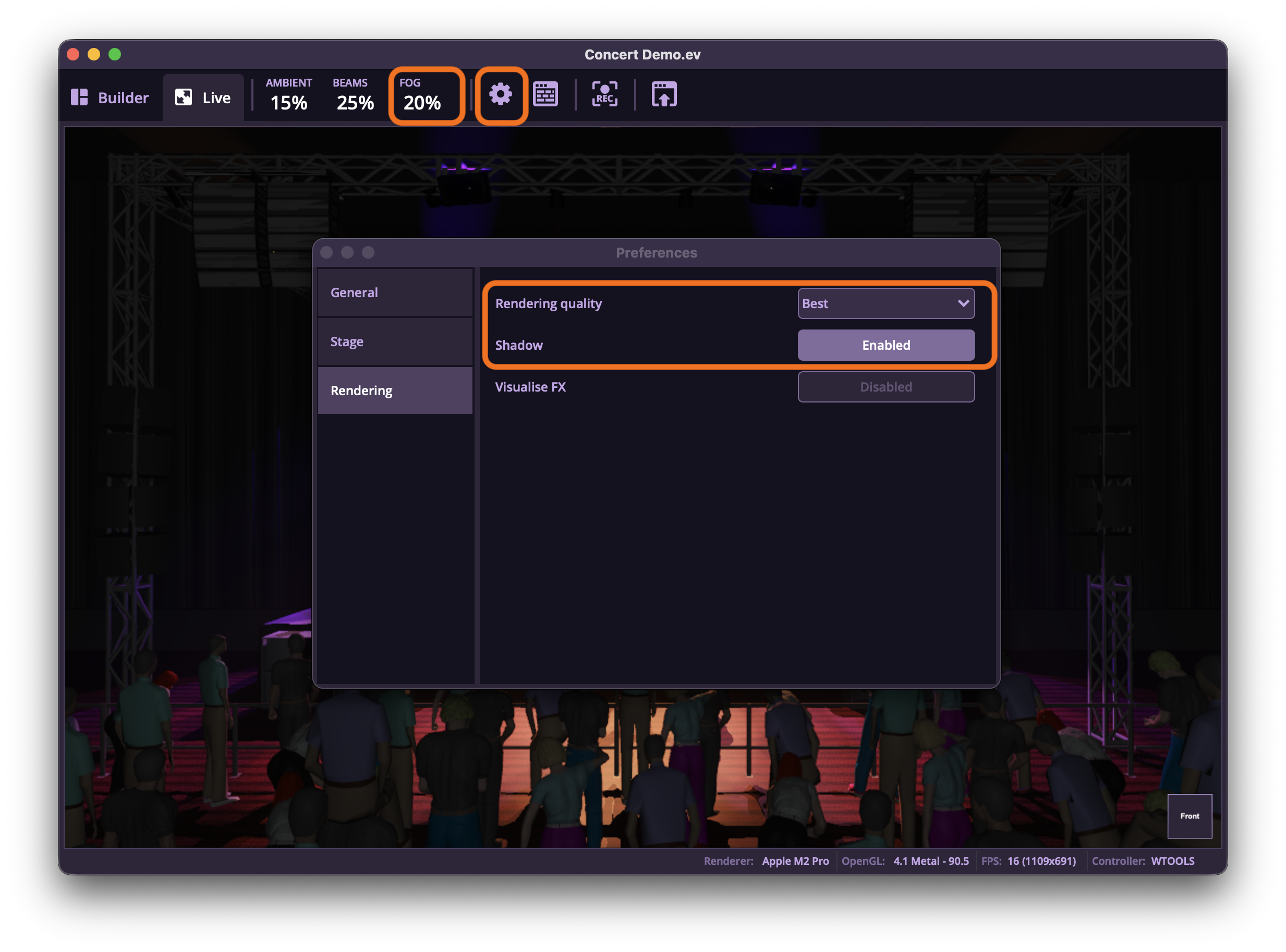Screen dimensions: 1286x952
Task: Click the export window icon
Action: click(x=664, y=94)
